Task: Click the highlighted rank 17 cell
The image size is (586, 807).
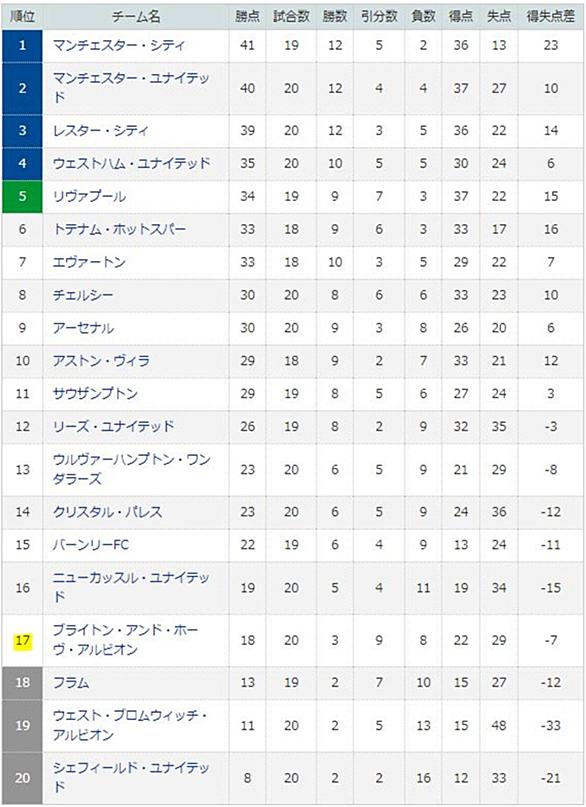Action: [22, 640]
